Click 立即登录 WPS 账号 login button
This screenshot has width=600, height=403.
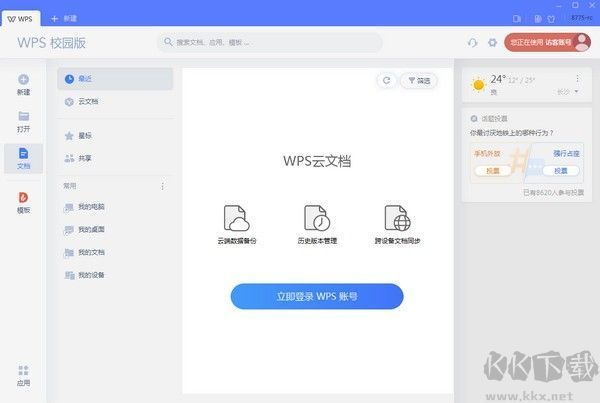coord(317,296)
